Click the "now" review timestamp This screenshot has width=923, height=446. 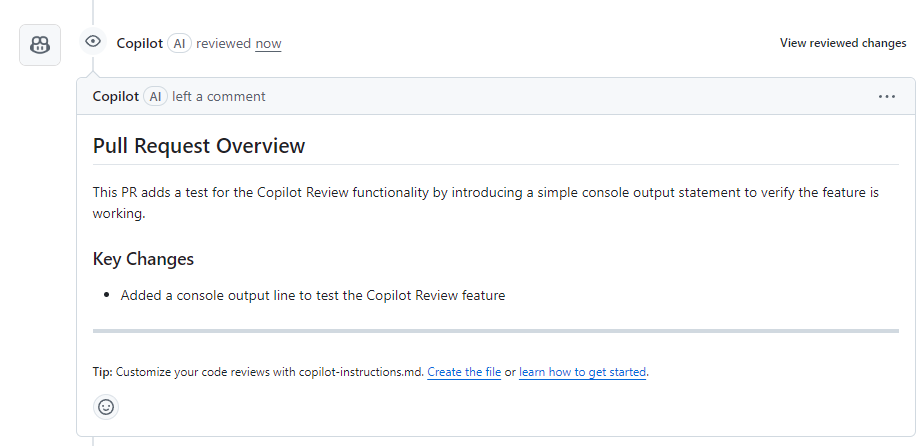(x=268, y=44)
